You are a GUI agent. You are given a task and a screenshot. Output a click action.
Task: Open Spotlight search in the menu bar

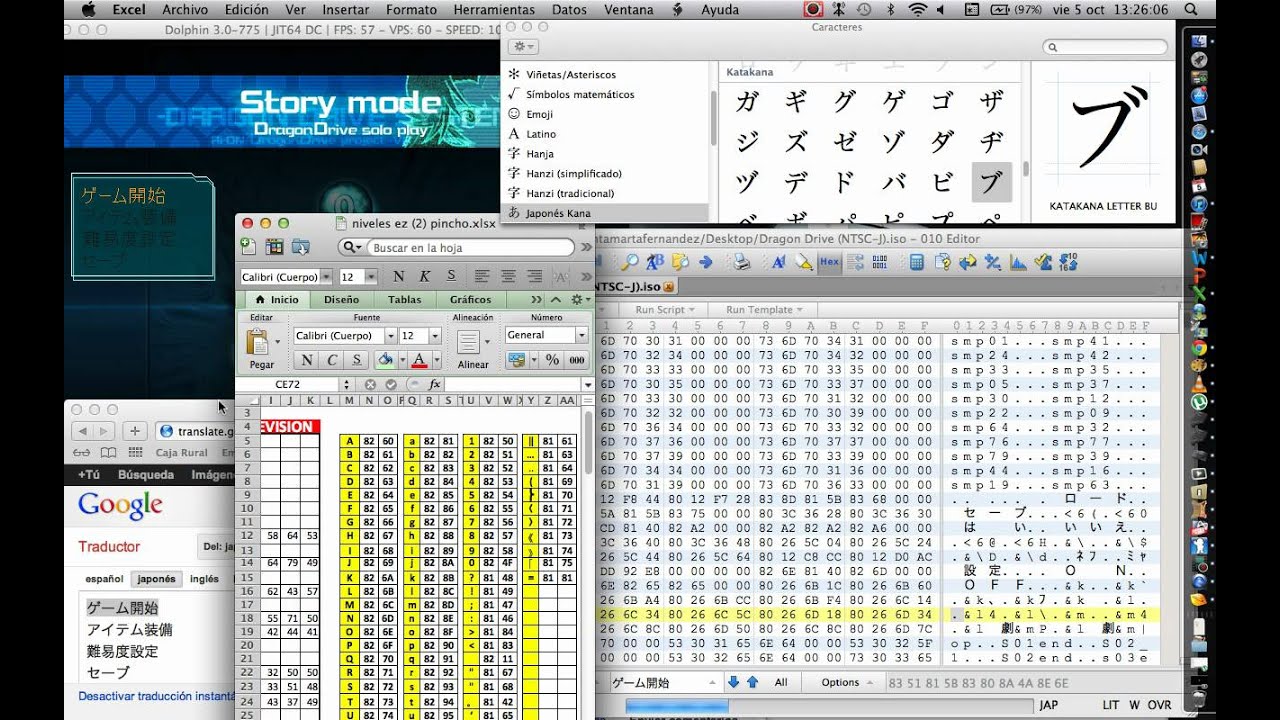pos(1190,10)
